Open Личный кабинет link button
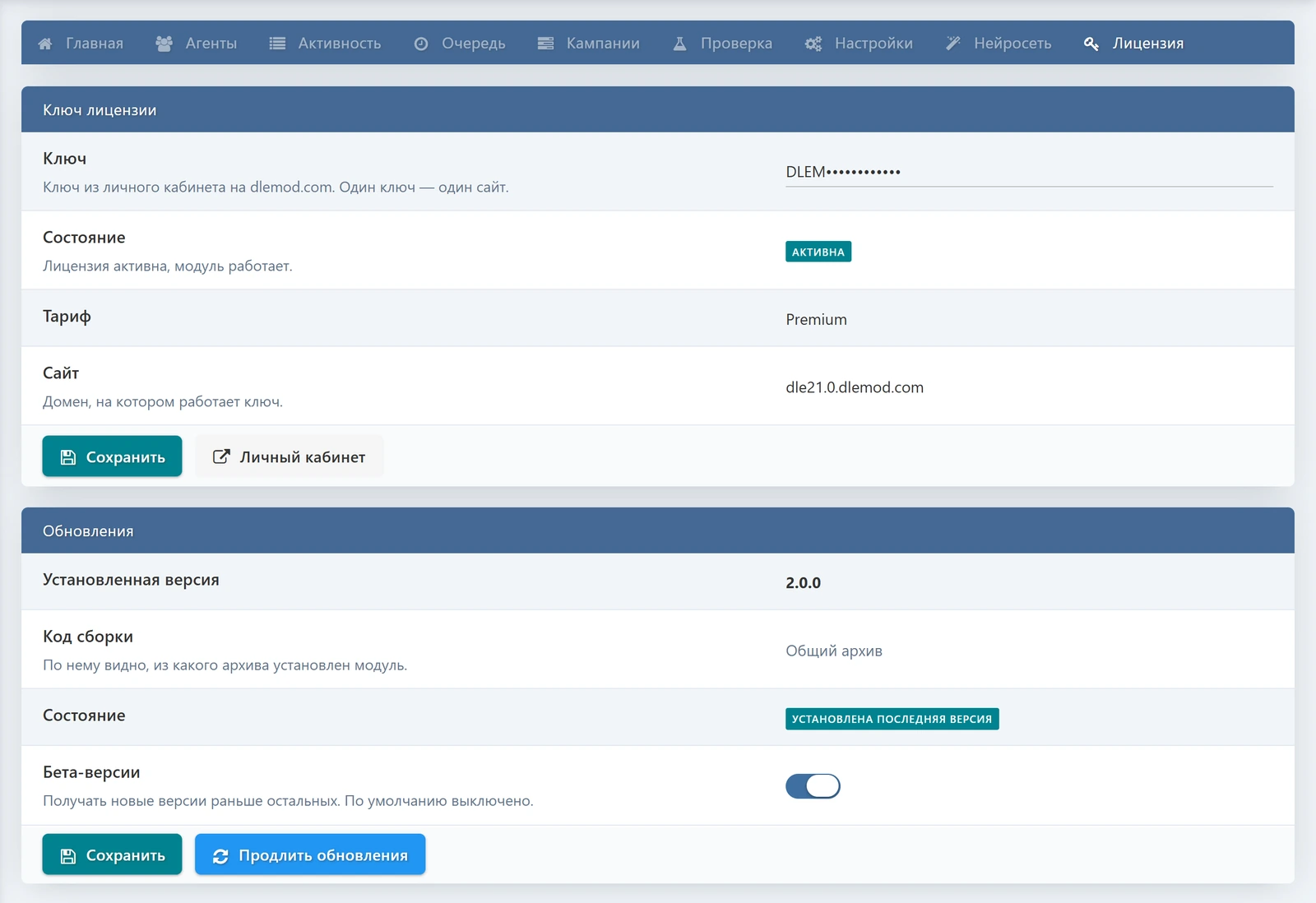Image resolution: width=1316 pixels, height=903 pixels. click(290, 456)
